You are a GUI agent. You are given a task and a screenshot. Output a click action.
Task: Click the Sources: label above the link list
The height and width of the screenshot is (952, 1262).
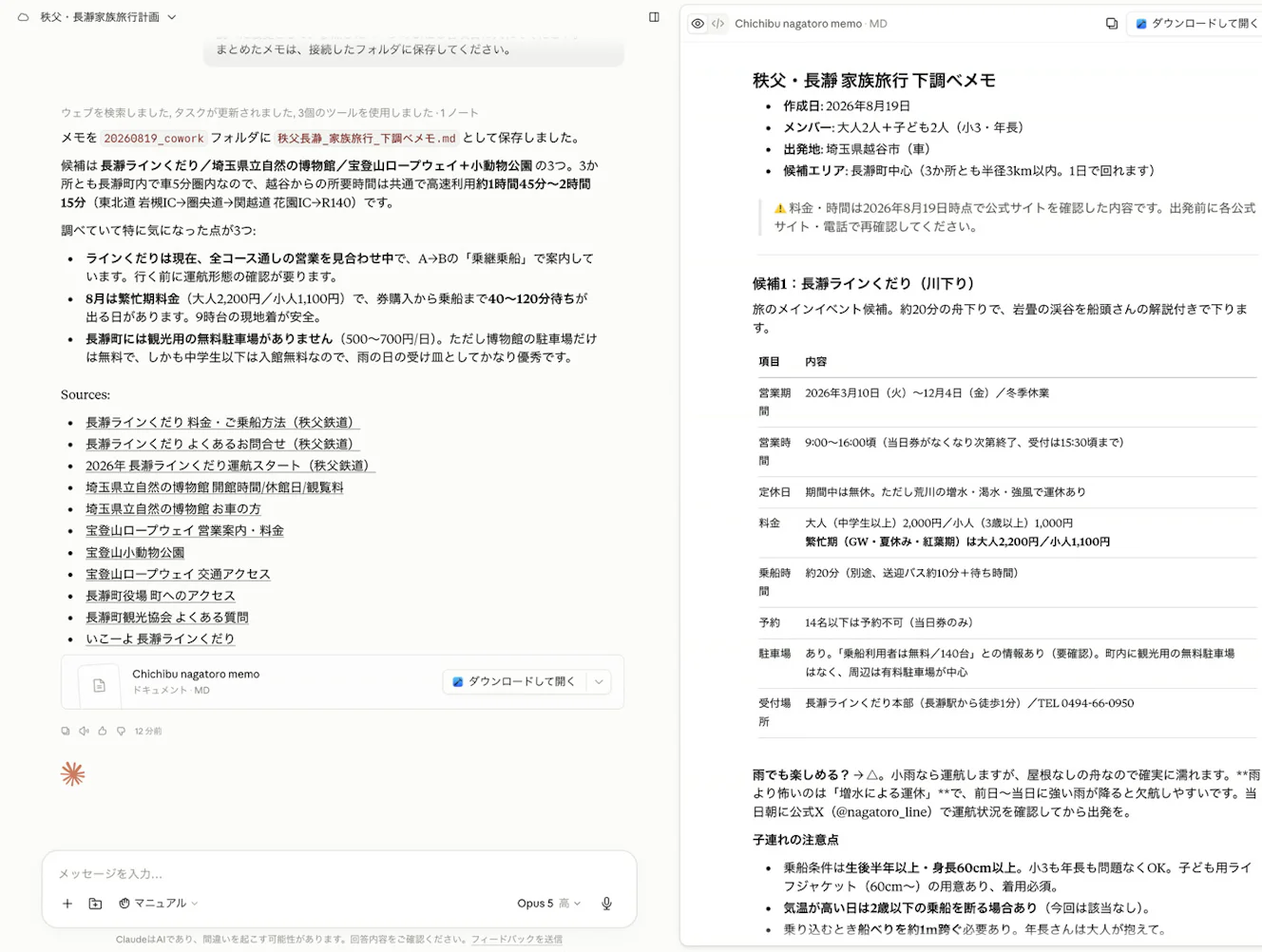coord(86,395)
